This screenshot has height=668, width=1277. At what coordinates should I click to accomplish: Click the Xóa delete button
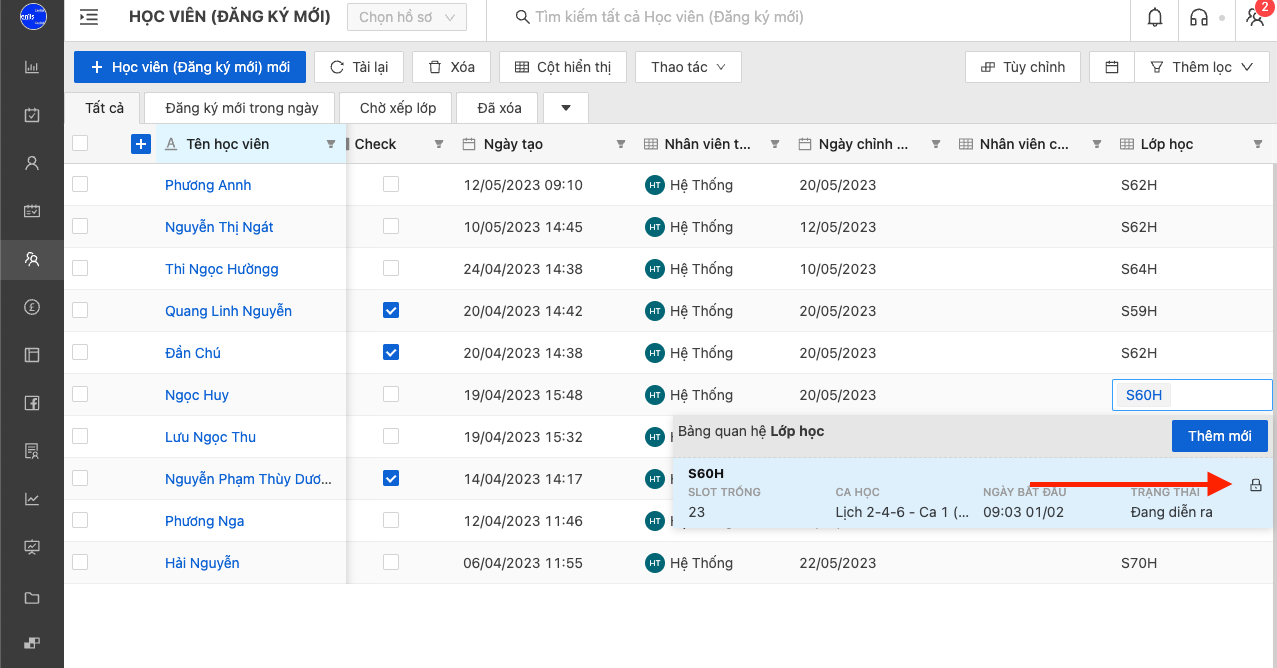[451, 67]
